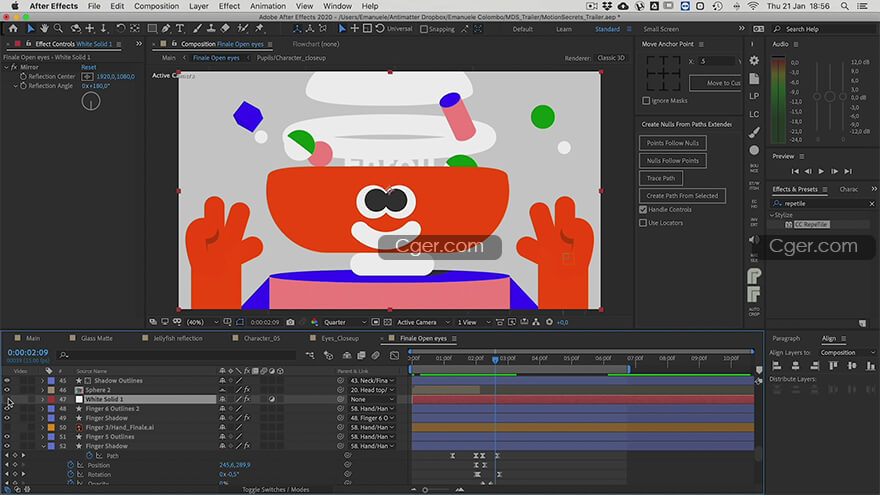Click the Points Follow Nulls button
880x495 pixels.
point(672,143)
